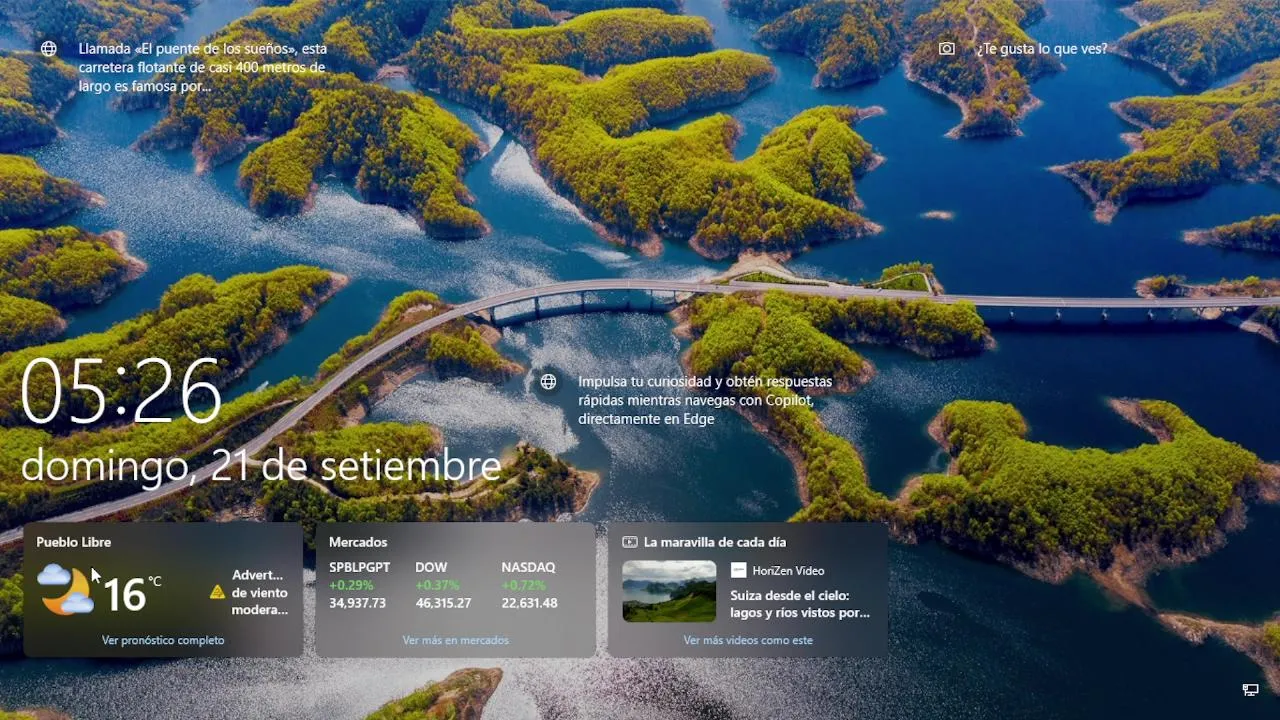Click the 05:26 lock screen clock
The height and width of the screenshot is (720, 1280).
(121, 390)
